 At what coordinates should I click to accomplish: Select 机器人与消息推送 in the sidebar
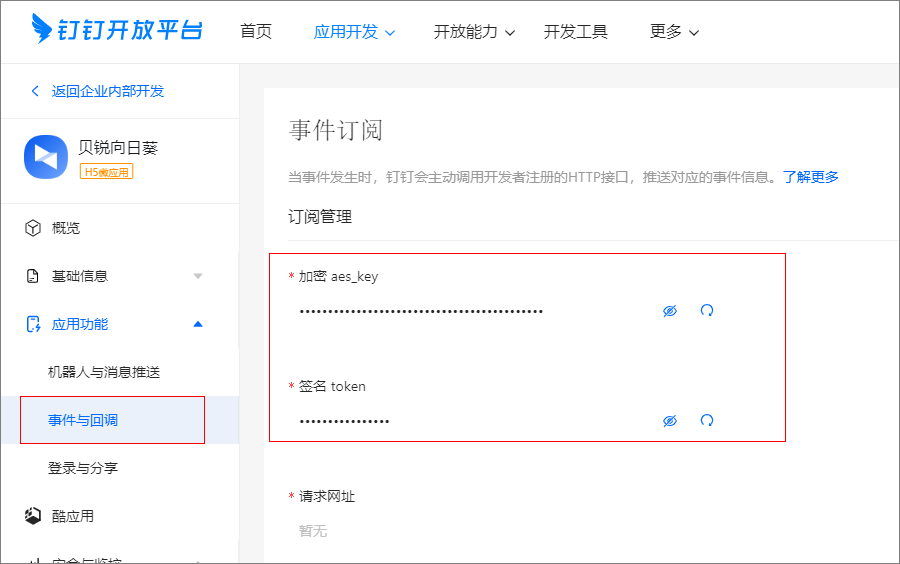[x=104, y=372]
